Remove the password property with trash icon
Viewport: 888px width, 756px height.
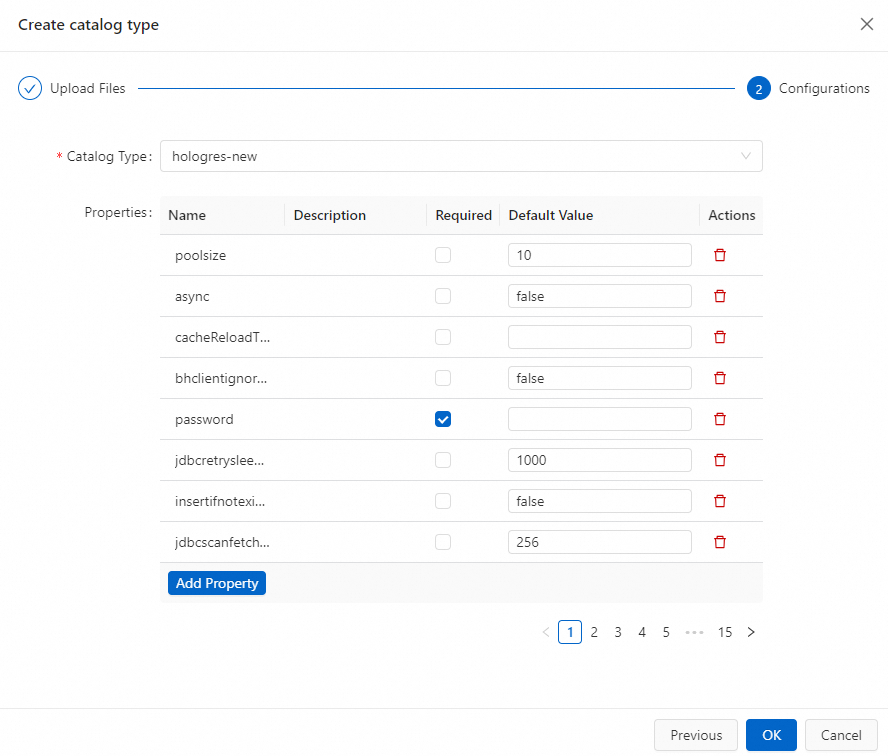click(719, 419)
